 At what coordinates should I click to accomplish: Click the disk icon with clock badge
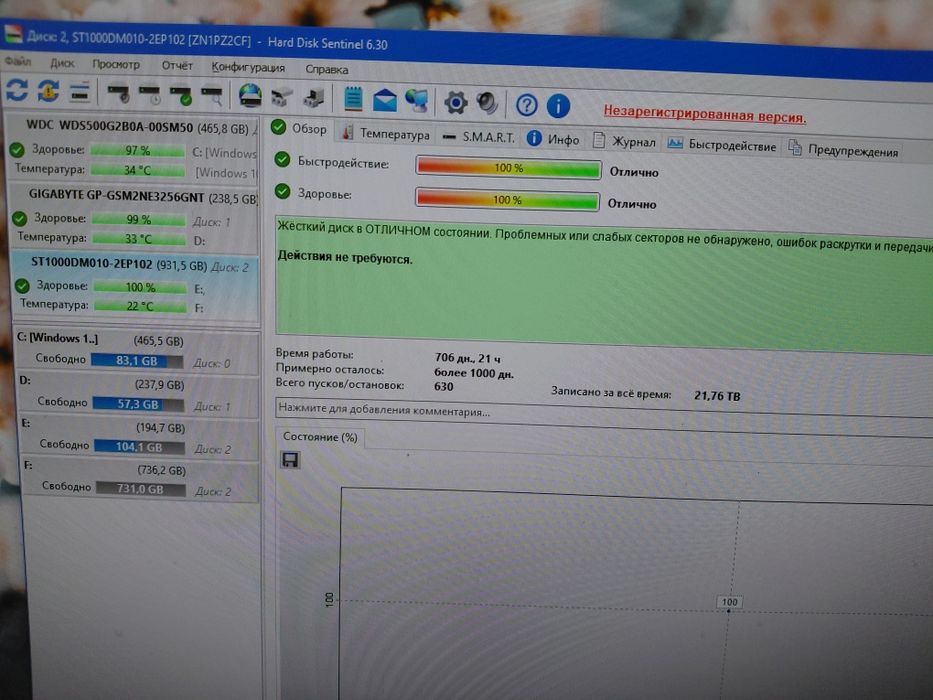pyautogui.click(x=149, y=94)
